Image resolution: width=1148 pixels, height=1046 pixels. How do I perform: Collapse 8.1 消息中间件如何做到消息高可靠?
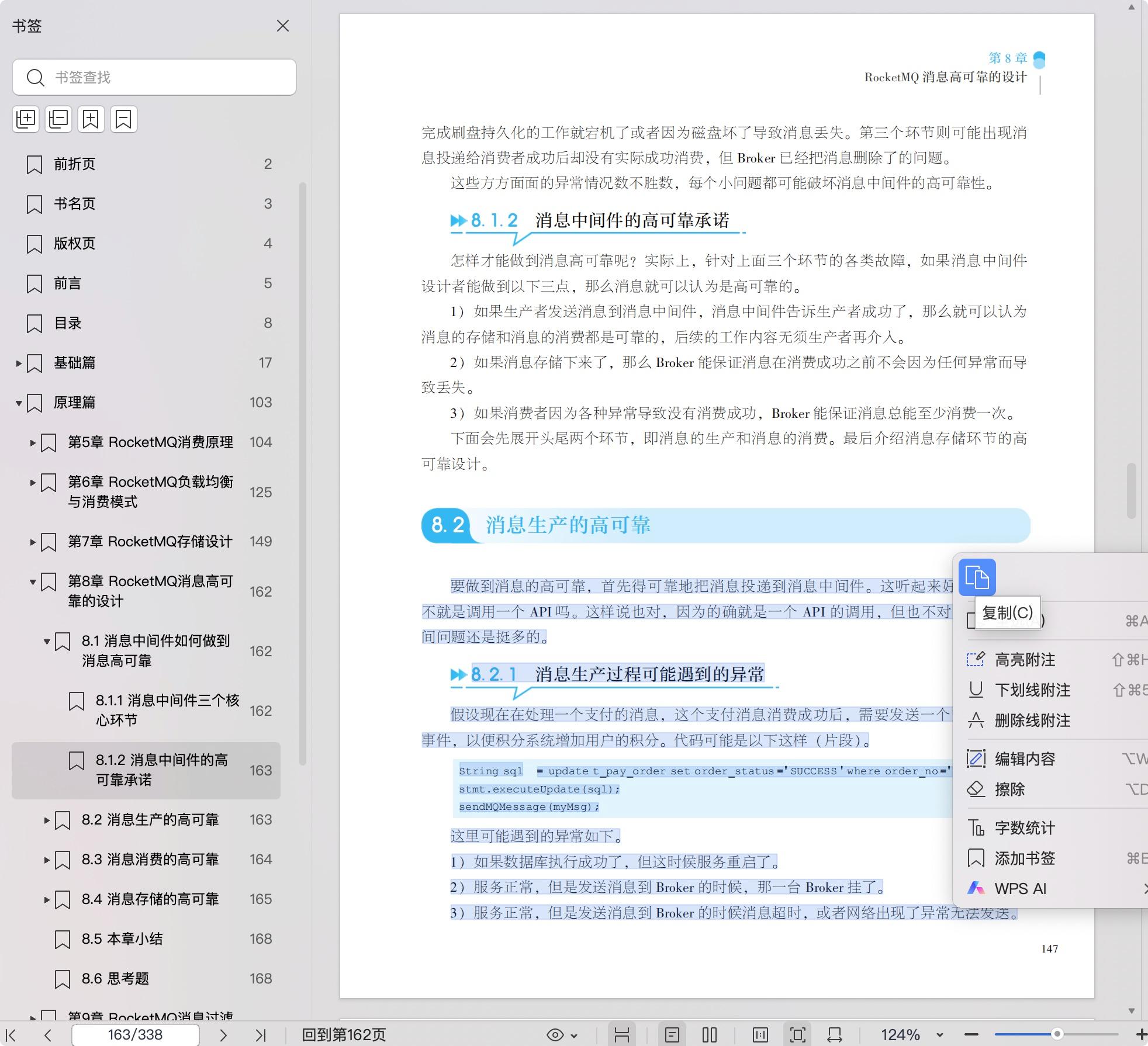pyautogui.click(x=47, y=642)
